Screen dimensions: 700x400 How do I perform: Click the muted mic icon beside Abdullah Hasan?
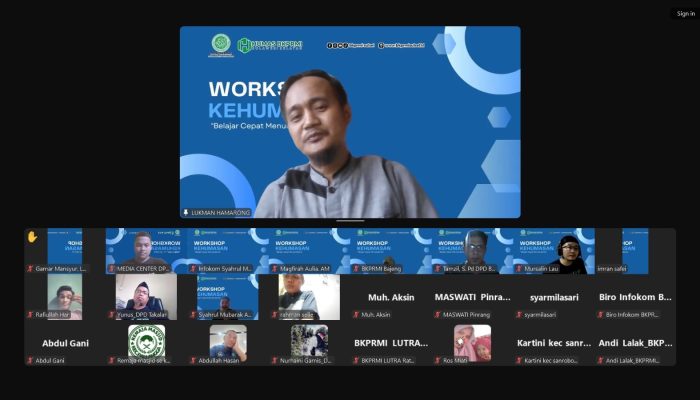coord(194,360)
